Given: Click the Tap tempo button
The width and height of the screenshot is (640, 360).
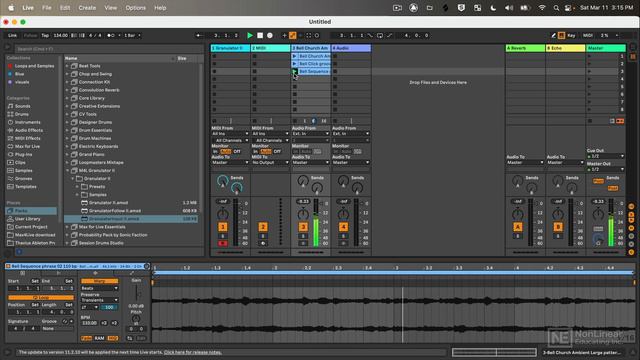Looking at the screenshot, I should 45,36.
